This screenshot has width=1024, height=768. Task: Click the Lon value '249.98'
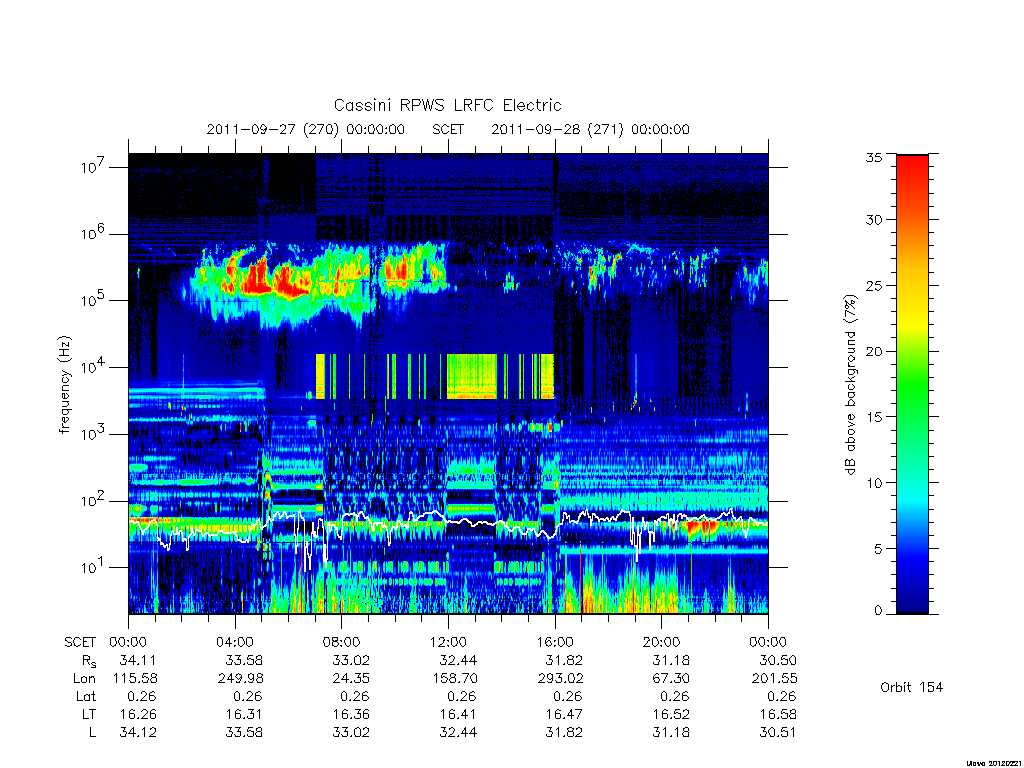[240, 679]
